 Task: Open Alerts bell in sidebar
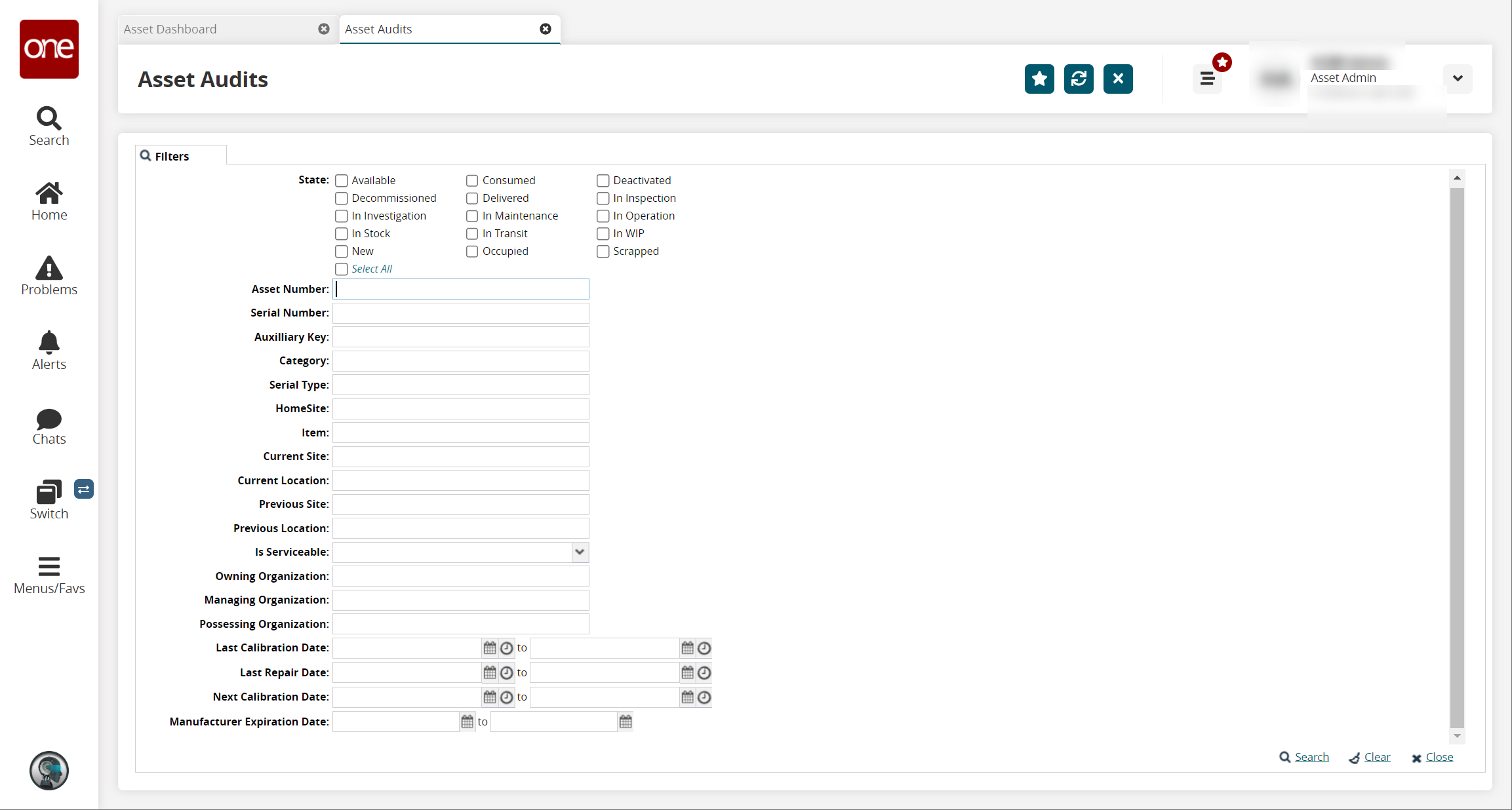49,350
